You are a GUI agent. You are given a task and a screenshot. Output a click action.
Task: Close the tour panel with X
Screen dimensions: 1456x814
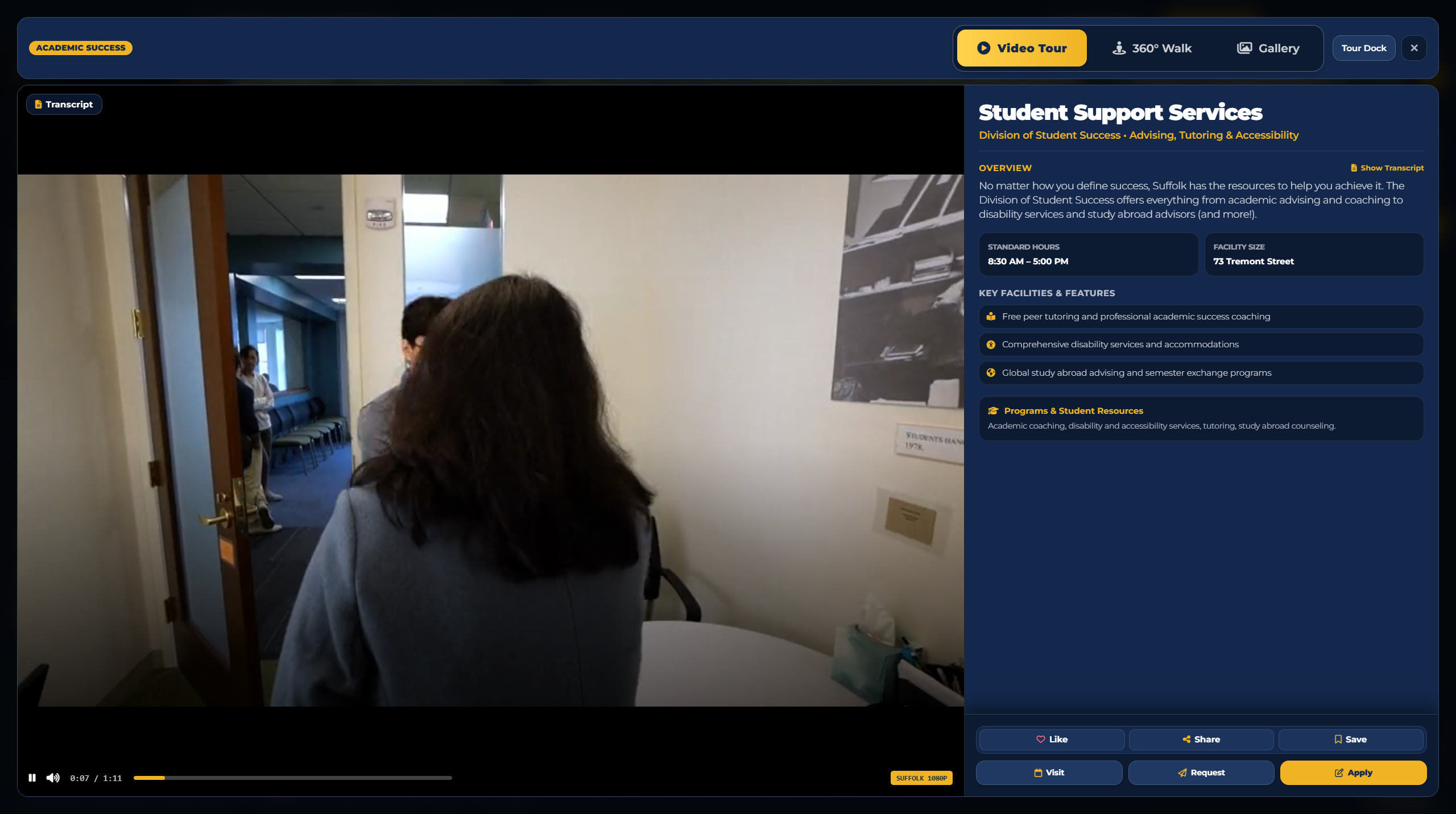[1414, 48]
